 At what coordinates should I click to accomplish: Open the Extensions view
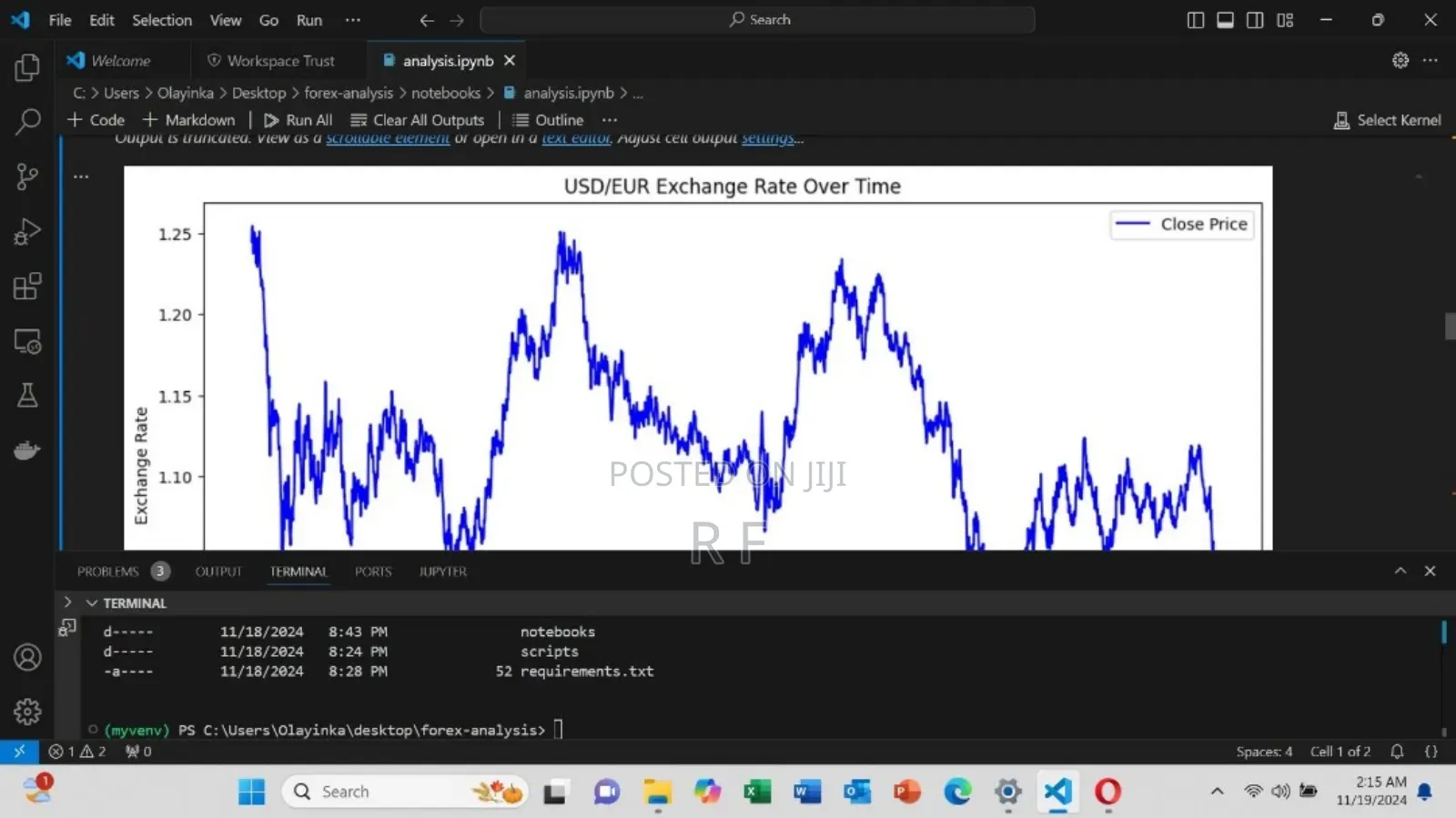coord(27,287)
